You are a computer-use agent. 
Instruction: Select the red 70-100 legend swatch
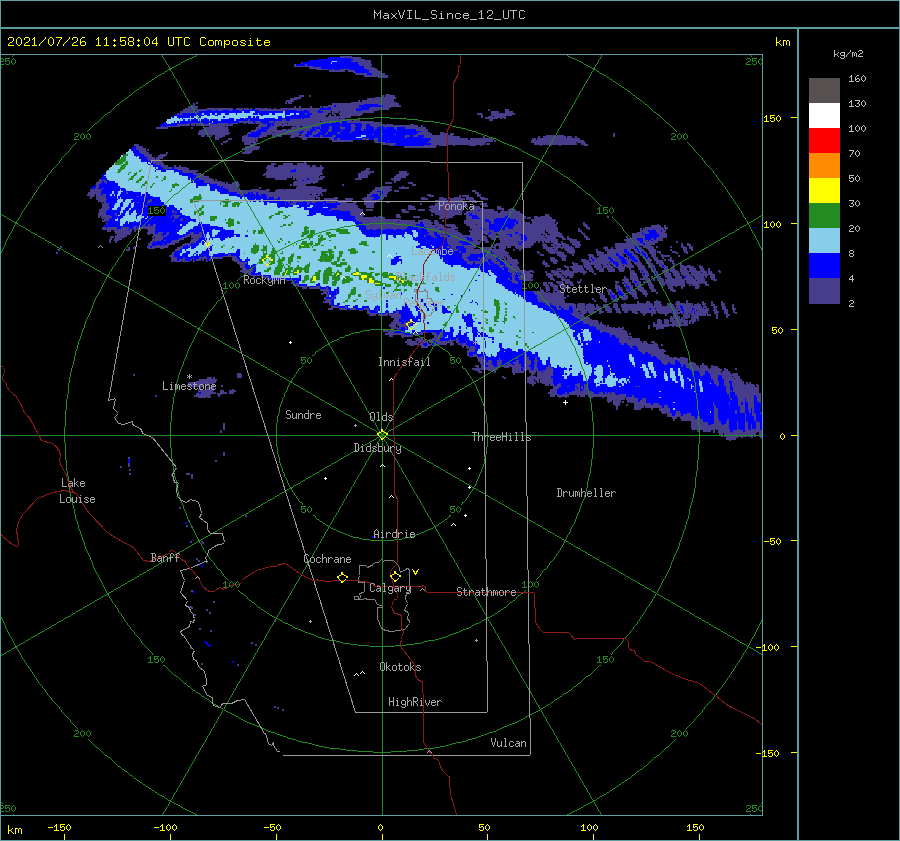(x=824, y=141)
